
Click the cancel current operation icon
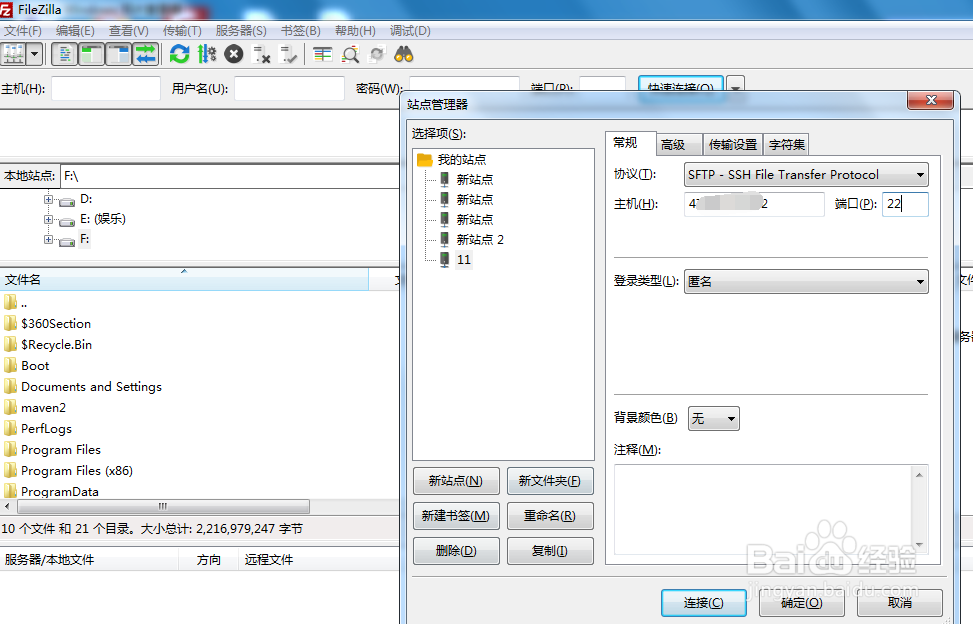(x=233, y=55)
